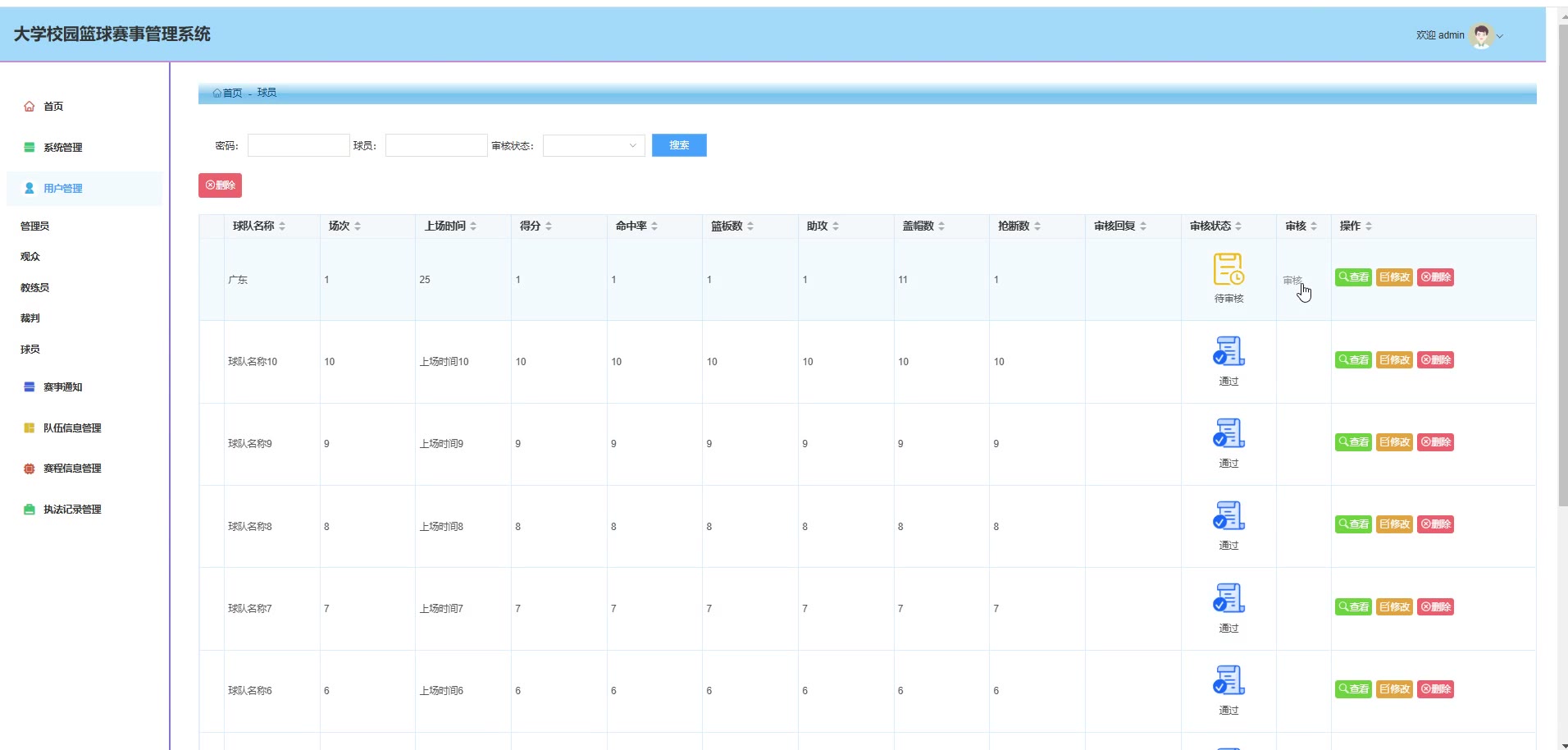
Task: Click the 通过 status icon for 球队名称10
Action: (1228, 351)
